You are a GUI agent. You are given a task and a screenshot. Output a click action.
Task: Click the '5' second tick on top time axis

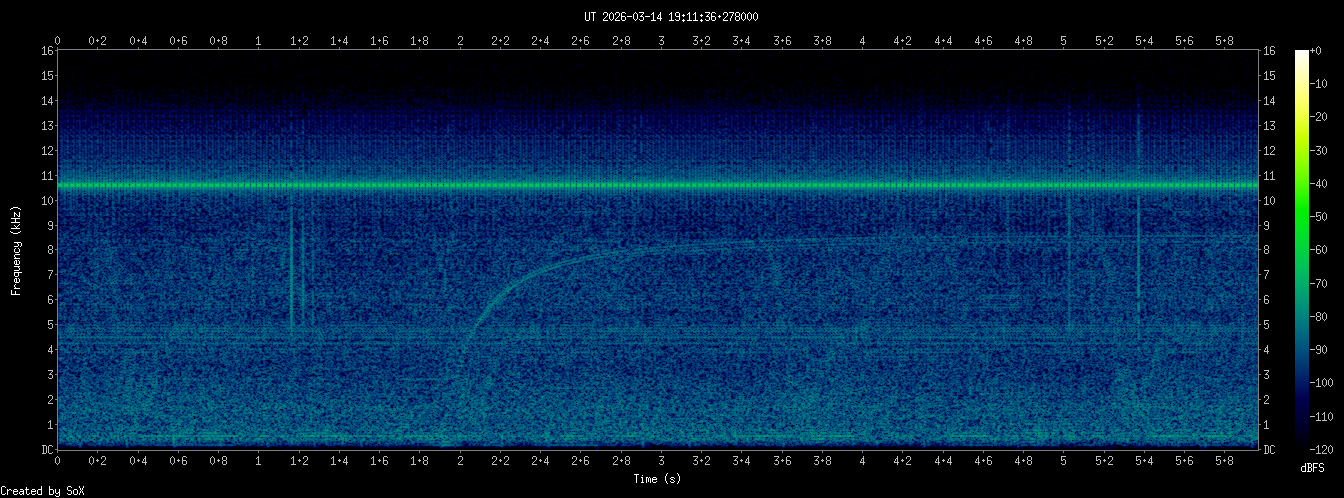(x=1064, y=40)
